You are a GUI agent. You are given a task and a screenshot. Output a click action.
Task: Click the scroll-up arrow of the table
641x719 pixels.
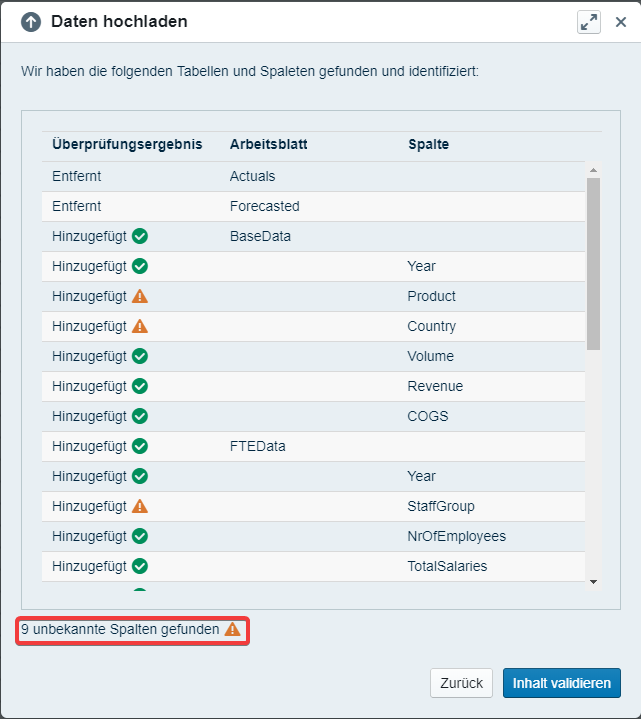(x=593, y=171)
